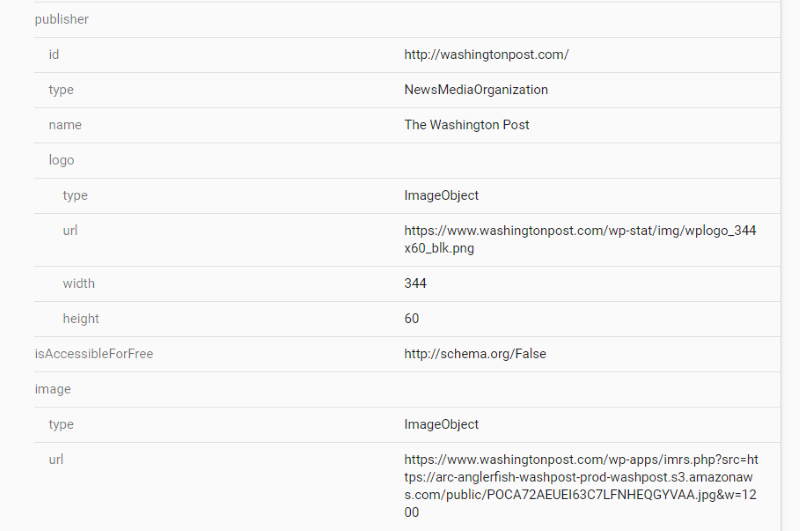Viewport: 800px width, 531px height.
Task: Select the width value 344
Action: pos(415,284)
